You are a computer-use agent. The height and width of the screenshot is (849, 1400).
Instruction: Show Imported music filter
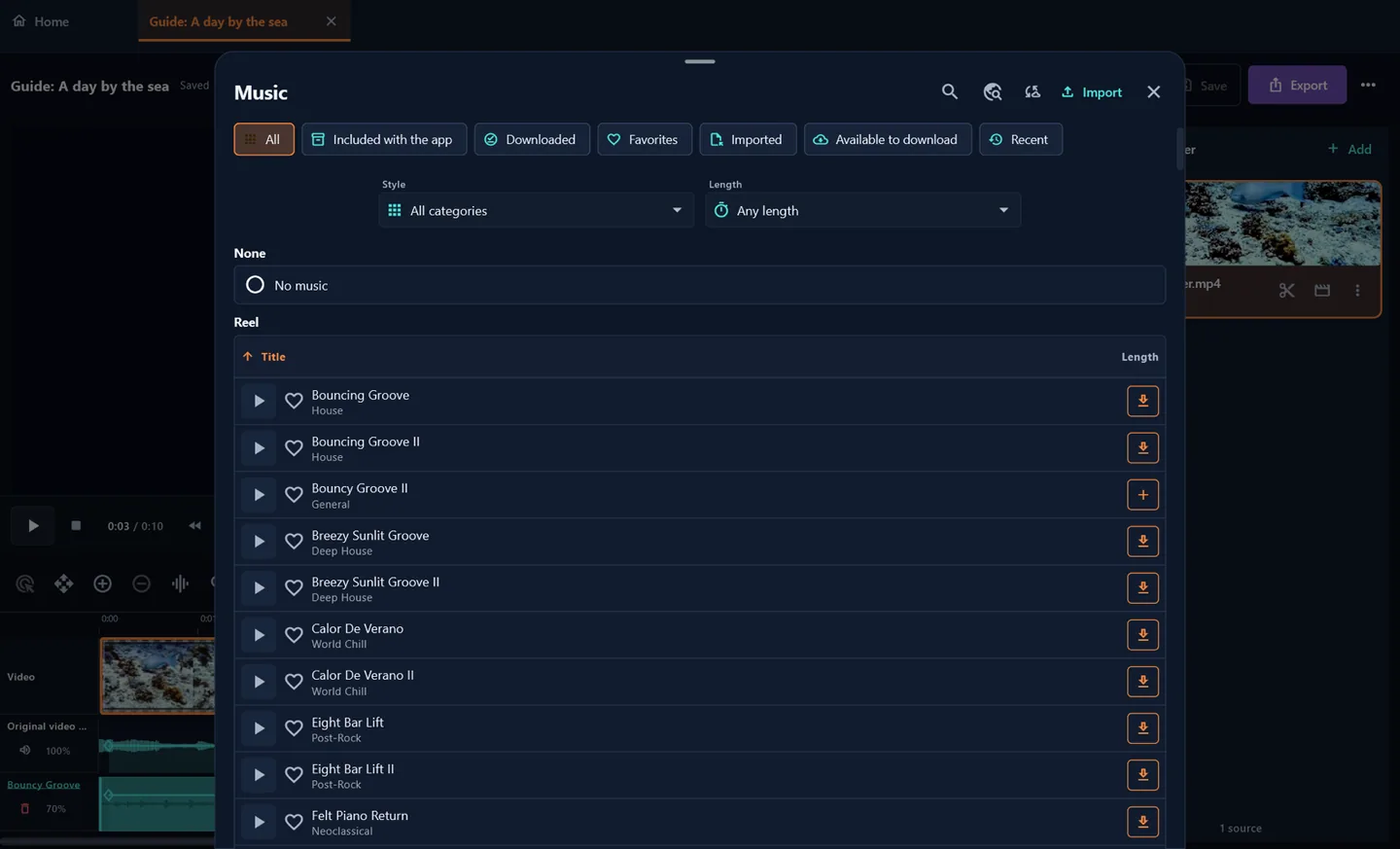pos(747,139)
